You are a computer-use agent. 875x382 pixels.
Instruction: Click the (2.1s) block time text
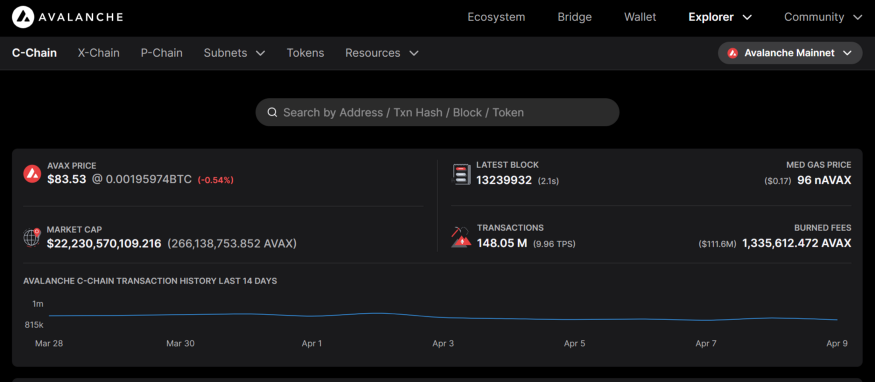pos(549,181)
